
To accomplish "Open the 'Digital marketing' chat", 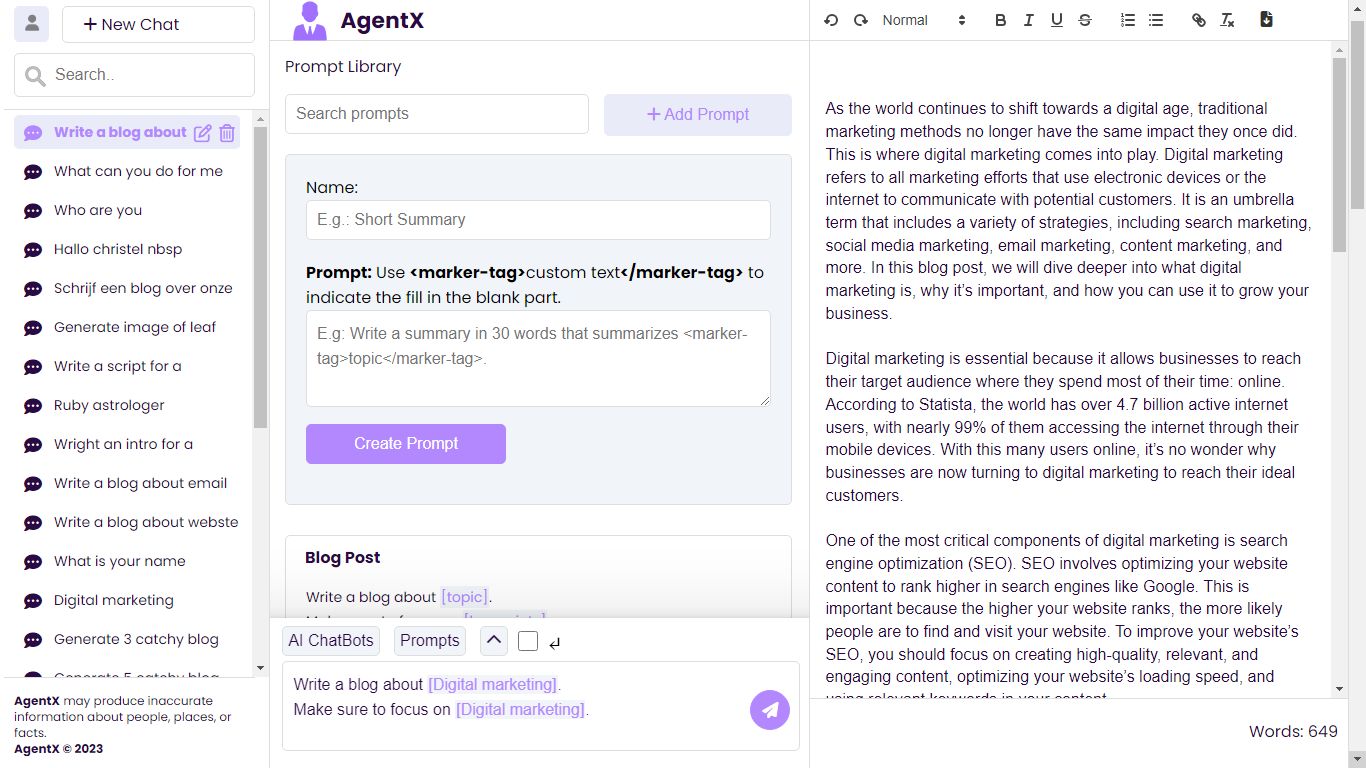I will pyautogui.click(x=113, y=600).
